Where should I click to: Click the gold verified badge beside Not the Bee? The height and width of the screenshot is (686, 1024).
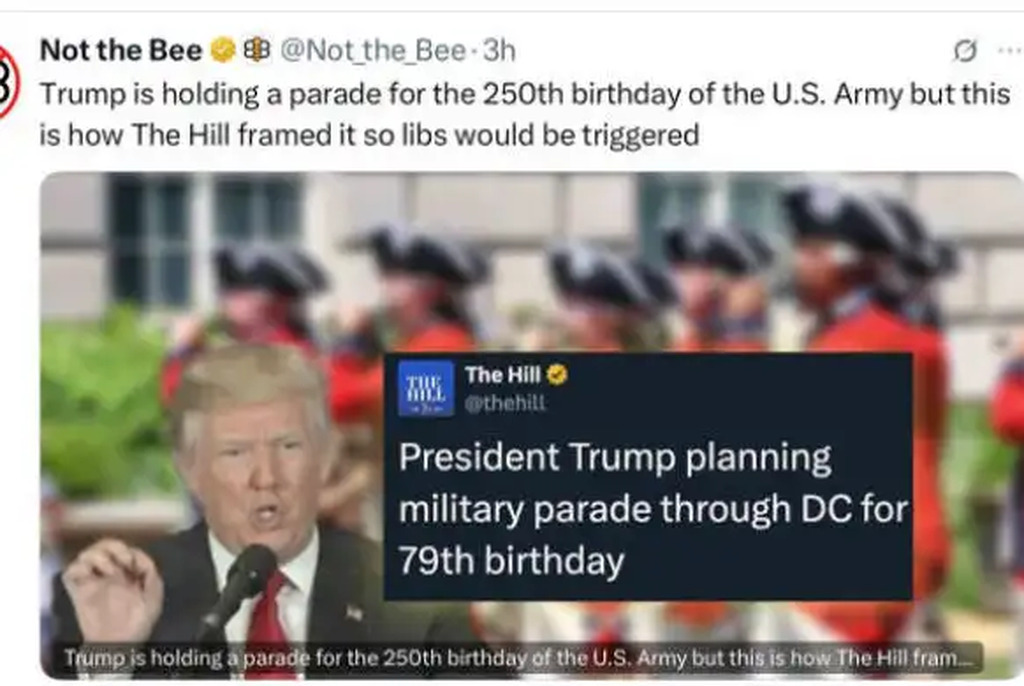[223, 50]
